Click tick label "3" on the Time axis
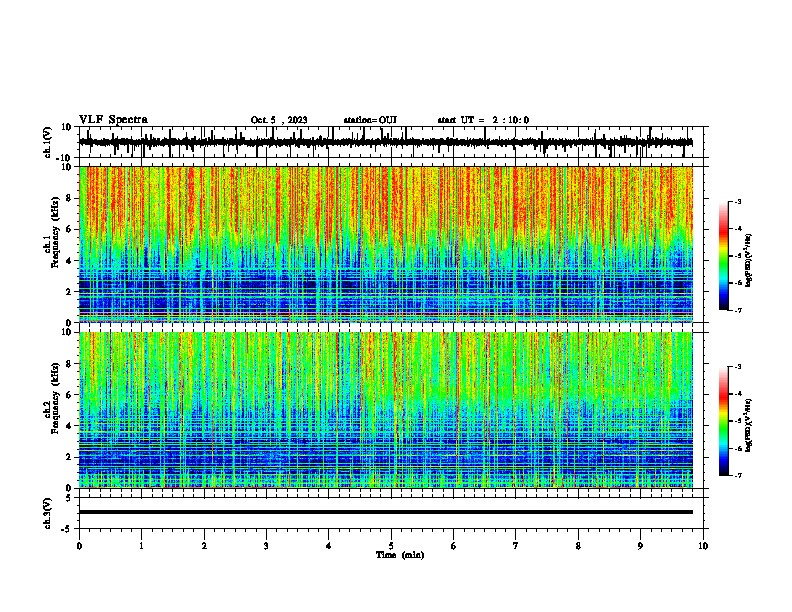 coord(266,546)
